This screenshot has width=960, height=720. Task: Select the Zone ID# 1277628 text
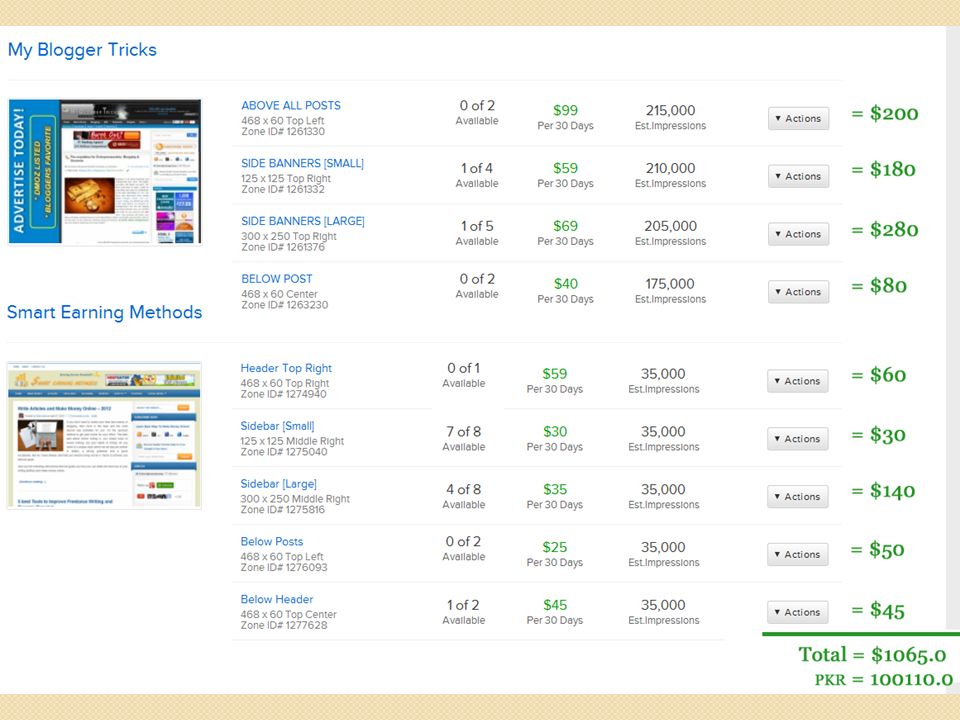click(x=283, y=625)
